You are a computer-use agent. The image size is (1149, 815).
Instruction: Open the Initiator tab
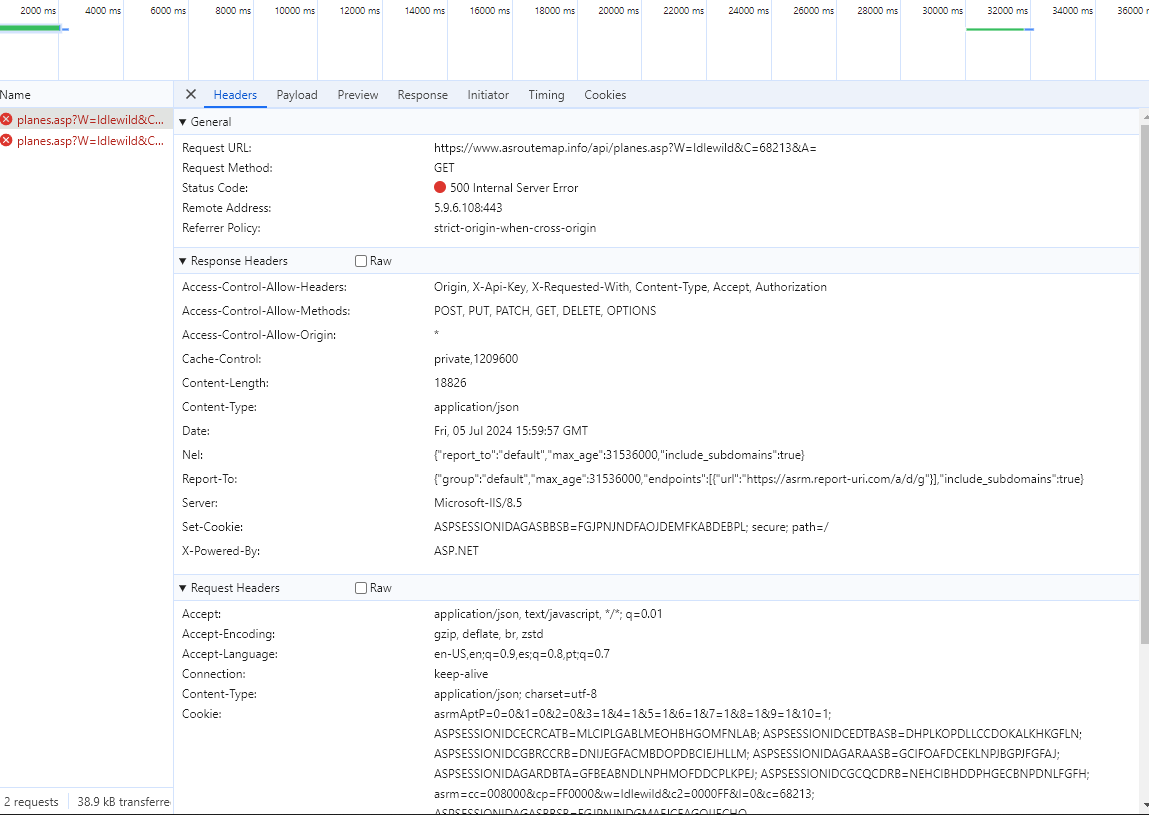click(488, 95)
